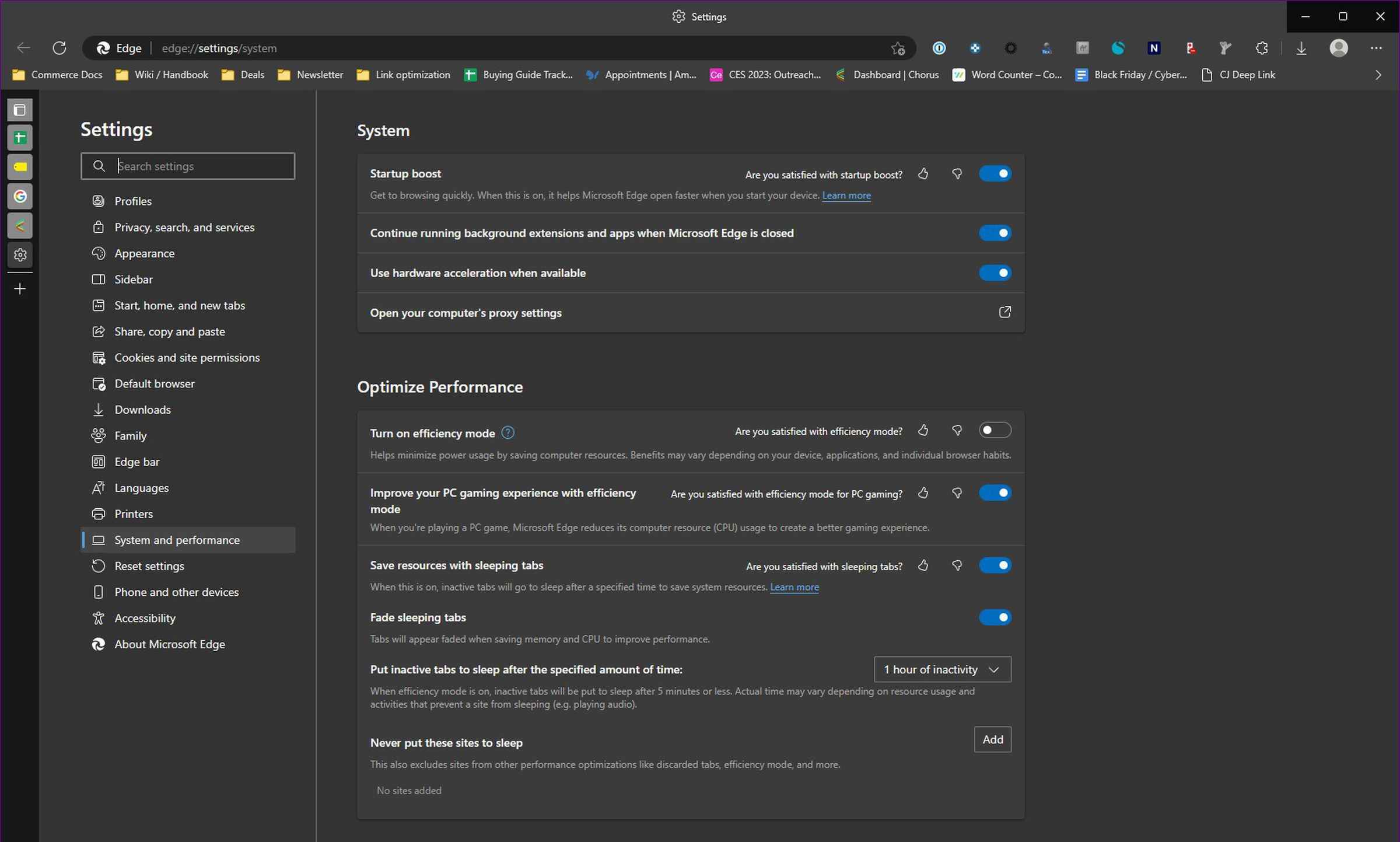This screenshot has width=1400, height=842.
Task: Click the Edge profile icon
Action: 1339,47
